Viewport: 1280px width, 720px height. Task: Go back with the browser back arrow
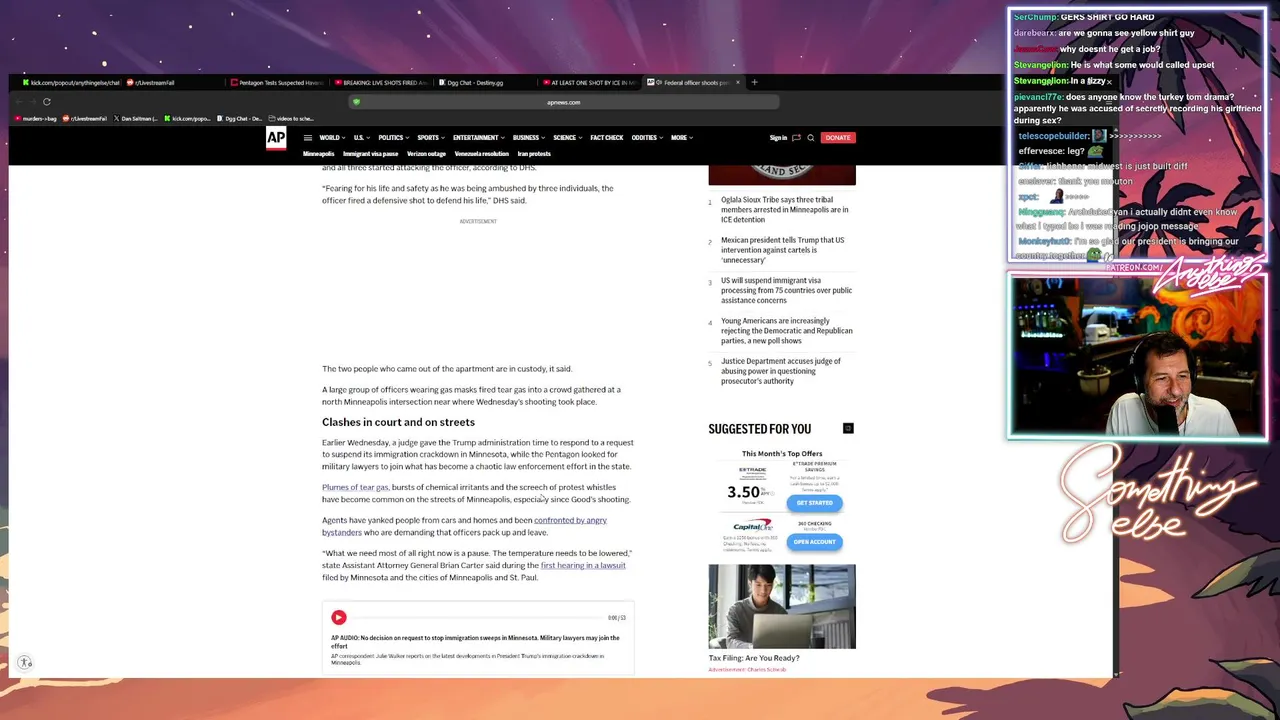(20, 102)
